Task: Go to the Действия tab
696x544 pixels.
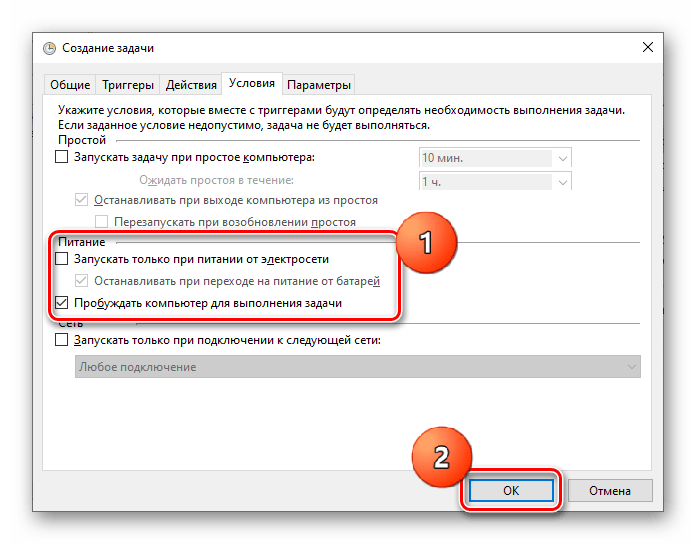Action: pos(191,85)
